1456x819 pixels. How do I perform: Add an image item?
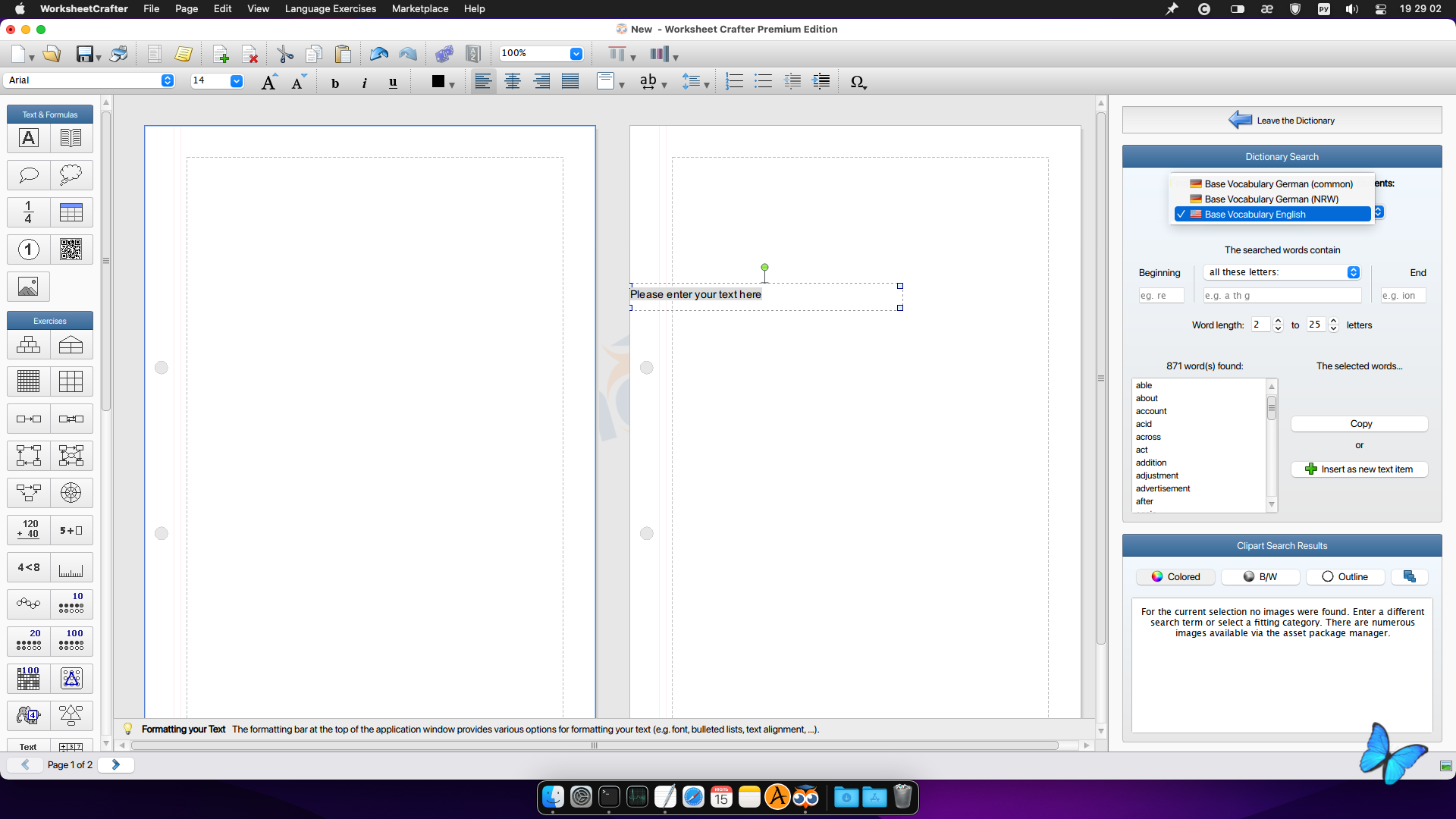(29, 287)
